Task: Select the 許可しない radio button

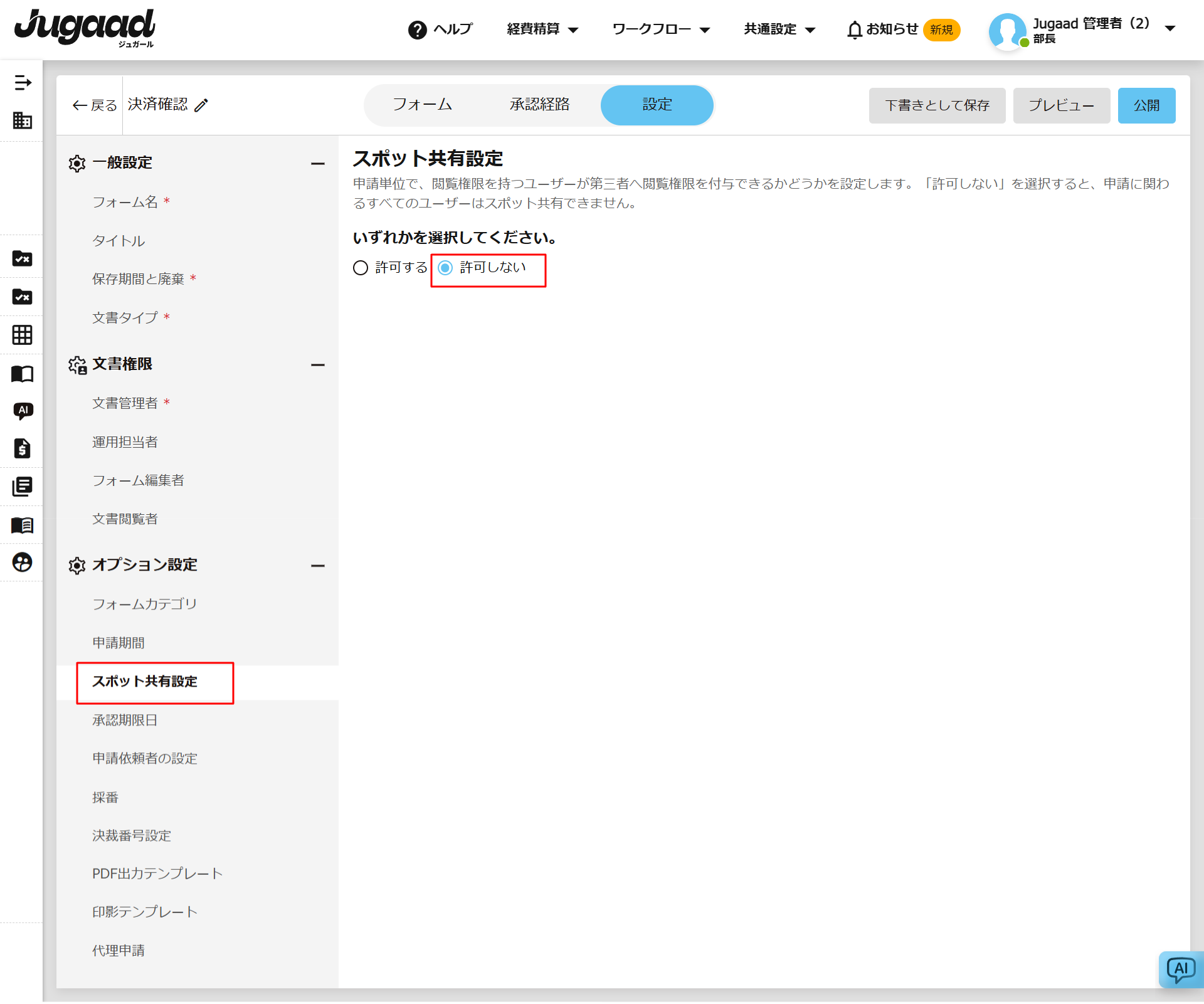Action: pos(445,268)
